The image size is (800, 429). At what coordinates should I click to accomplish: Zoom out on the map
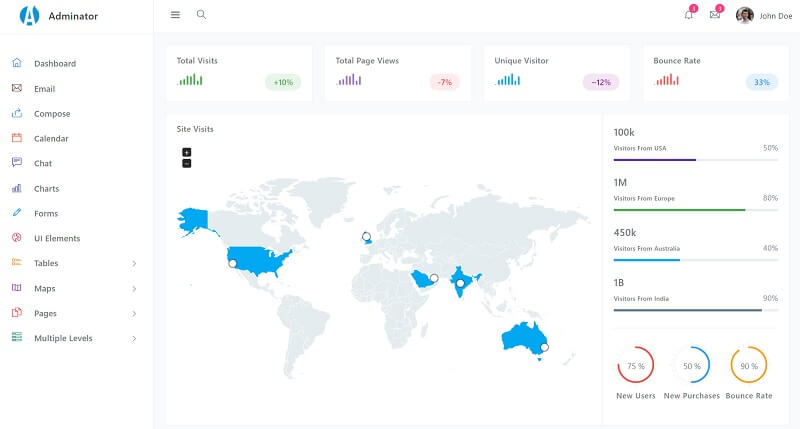click(x=186, y=163)
